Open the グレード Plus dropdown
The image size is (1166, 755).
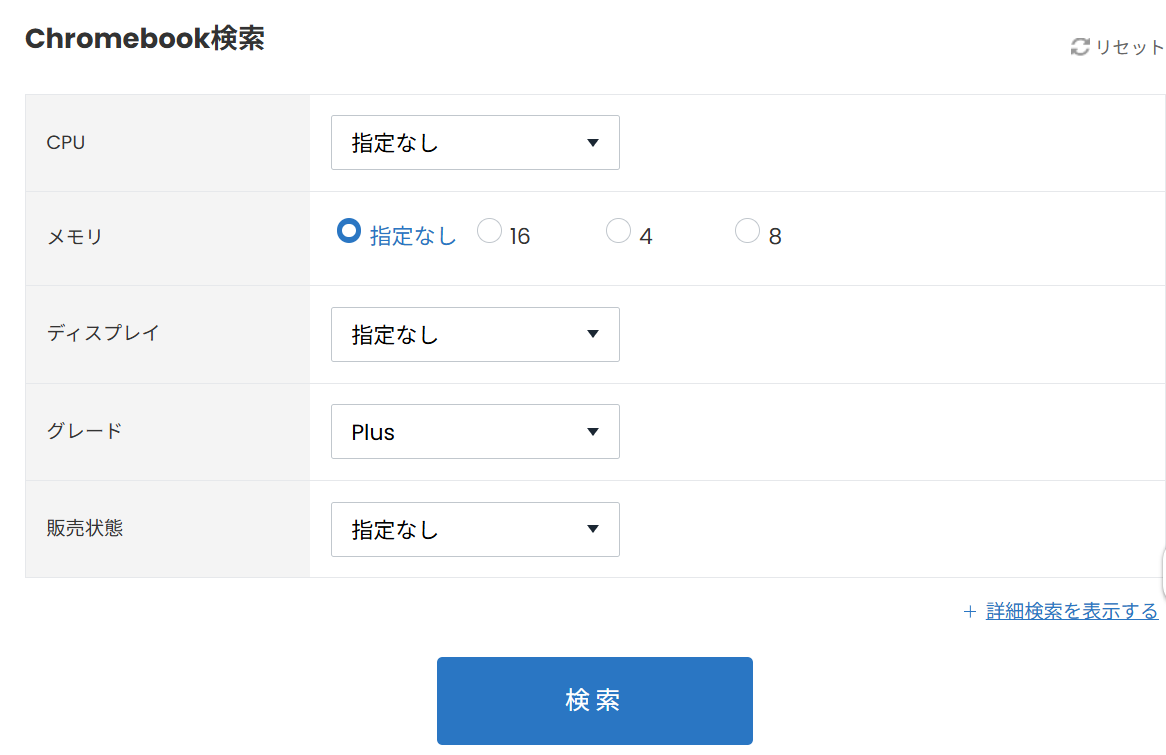(475, 431)
